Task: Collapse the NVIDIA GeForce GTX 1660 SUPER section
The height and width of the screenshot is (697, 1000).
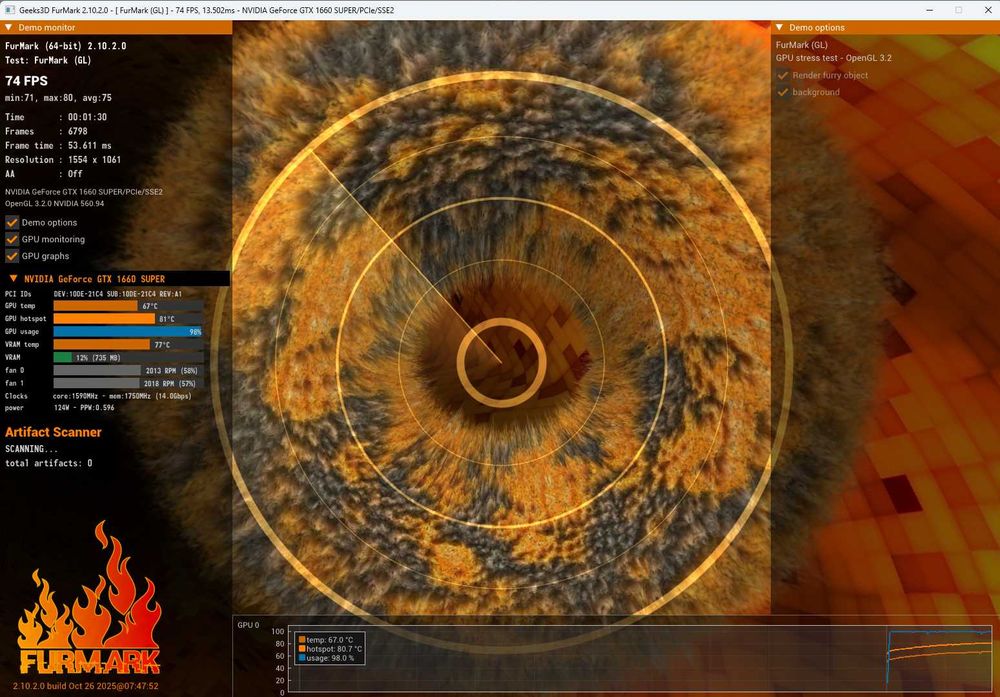Action: click(13, 278)
